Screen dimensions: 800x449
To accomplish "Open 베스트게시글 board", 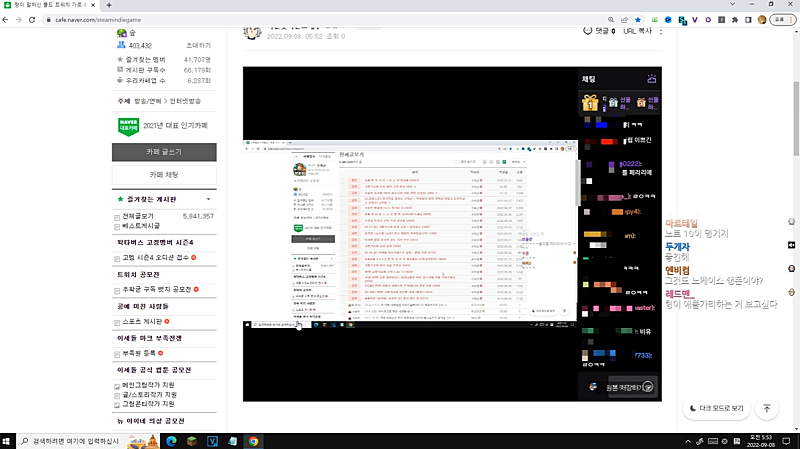I will pos(141,226).
